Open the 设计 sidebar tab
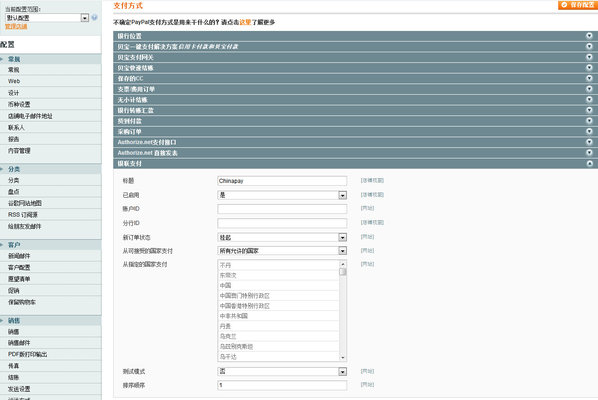This screenshot has height=400, width=598. 51,93
